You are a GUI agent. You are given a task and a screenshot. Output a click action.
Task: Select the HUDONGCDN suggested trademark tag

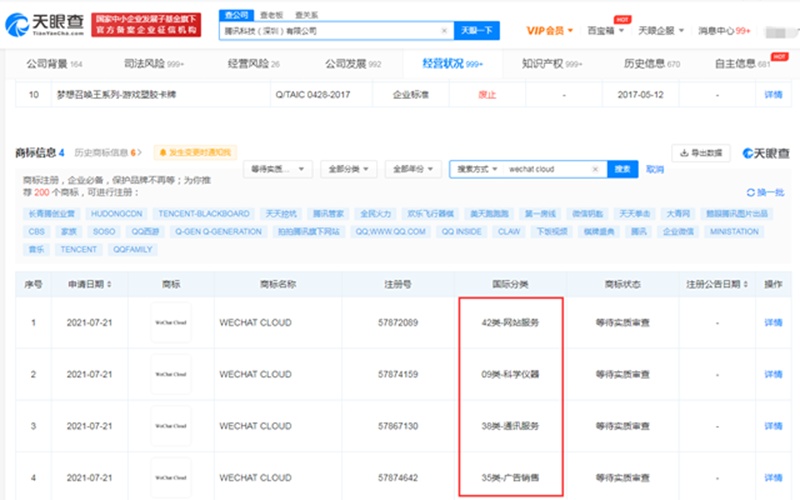116,213
